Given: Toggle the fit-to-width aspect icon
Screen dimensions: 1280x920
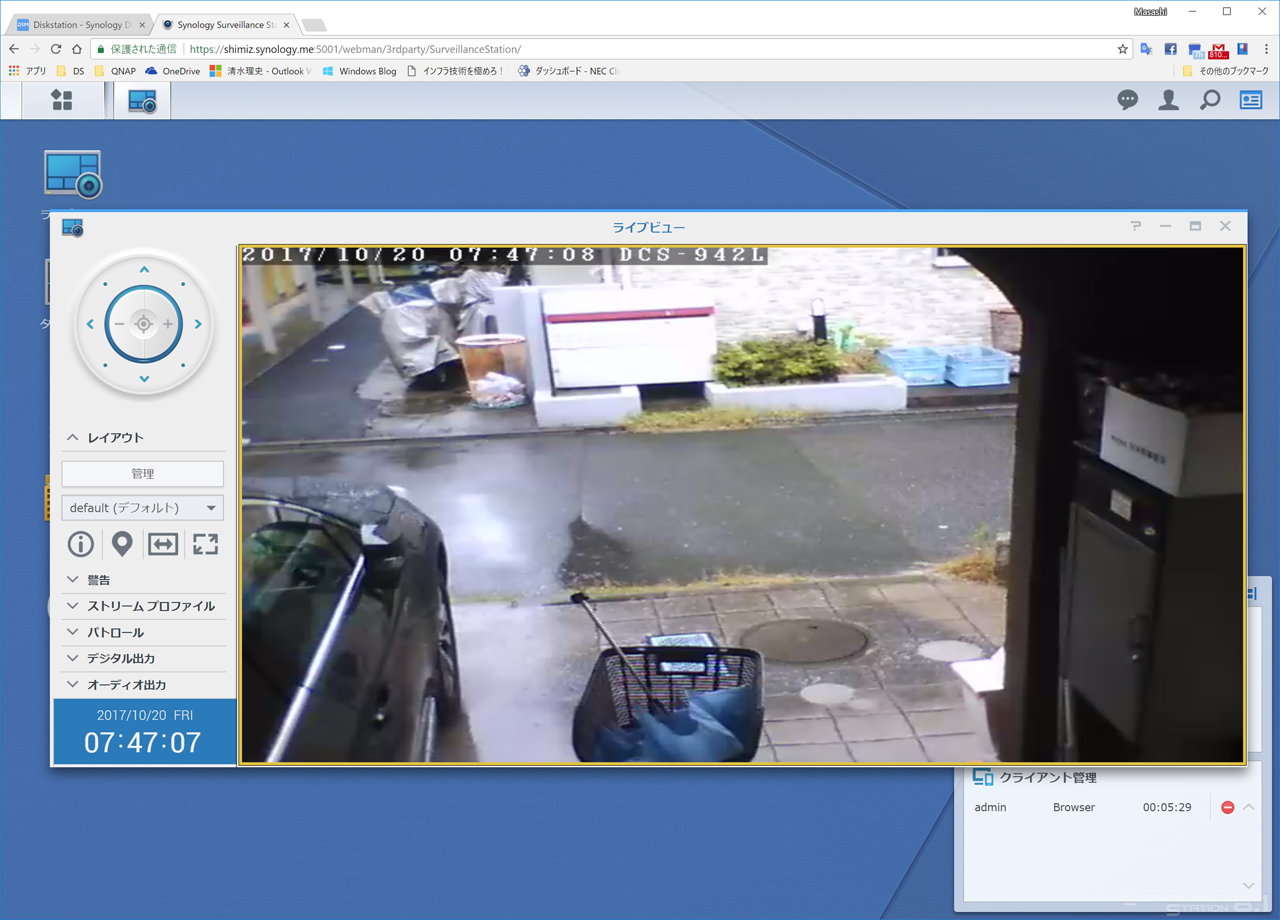Looking at the screenshot, I should coord(163,544).
